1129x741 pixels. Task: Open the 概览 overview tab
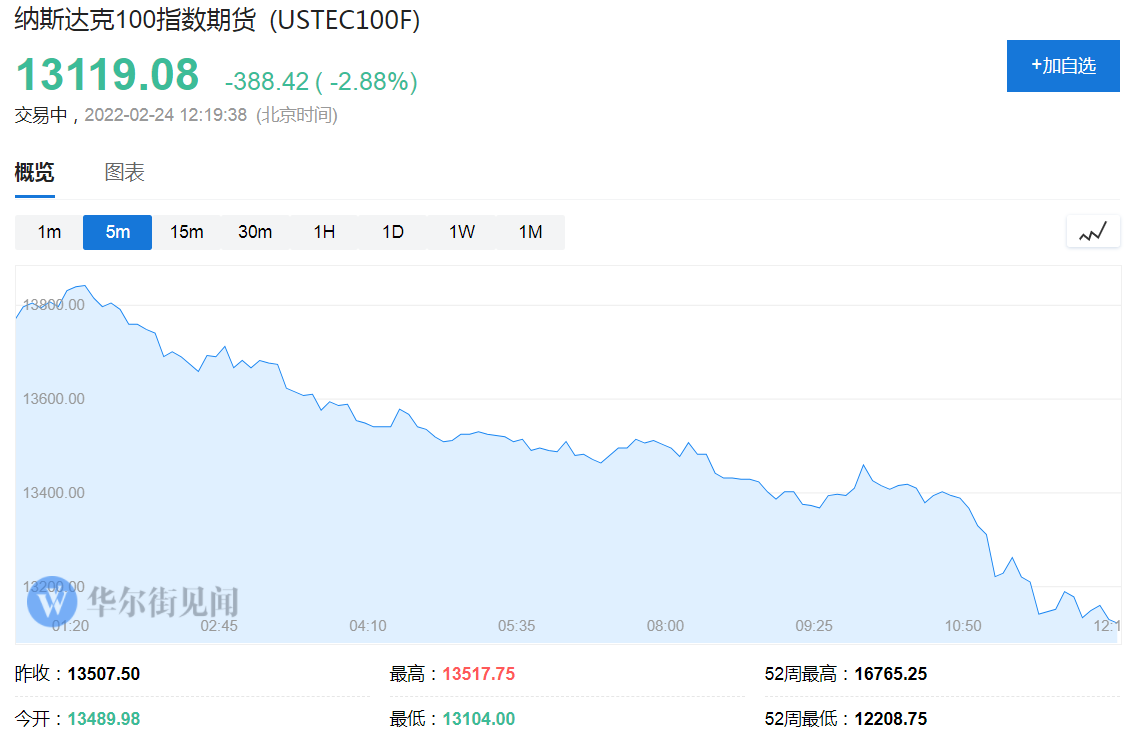tap(35, 172)
